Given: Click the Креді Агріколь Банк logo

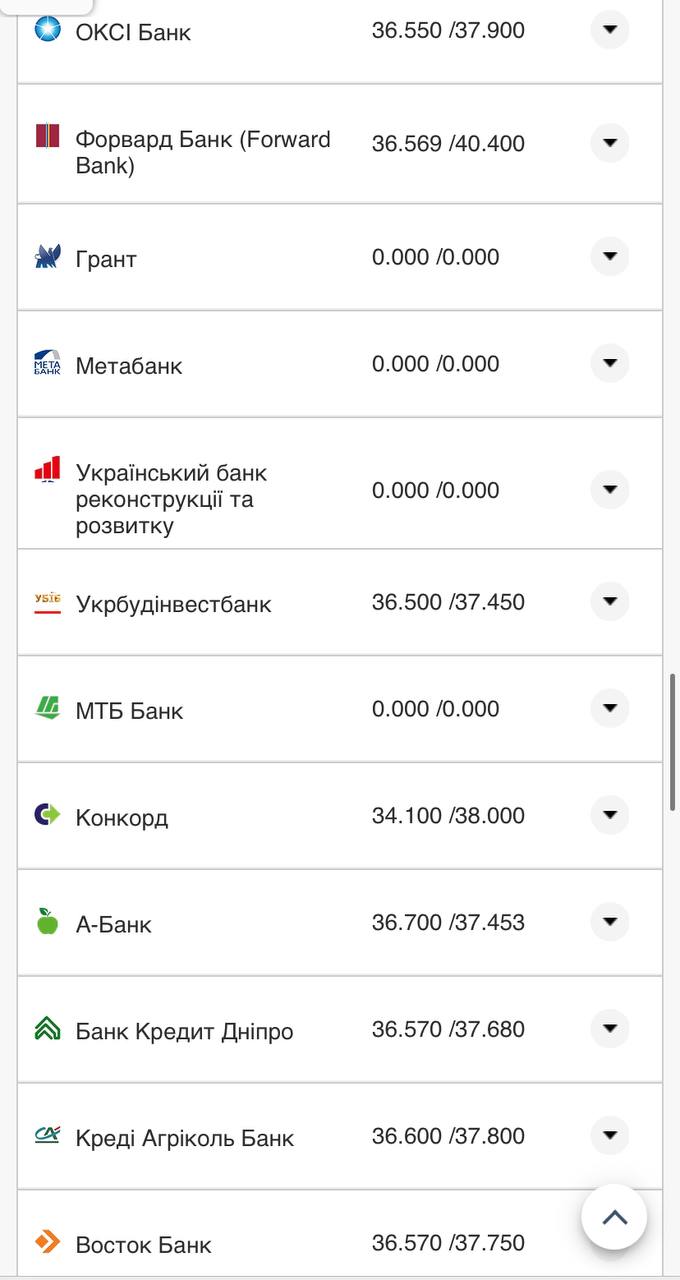Looking at the screenshot, I should pyautogui.click(x=47, y=1134).
